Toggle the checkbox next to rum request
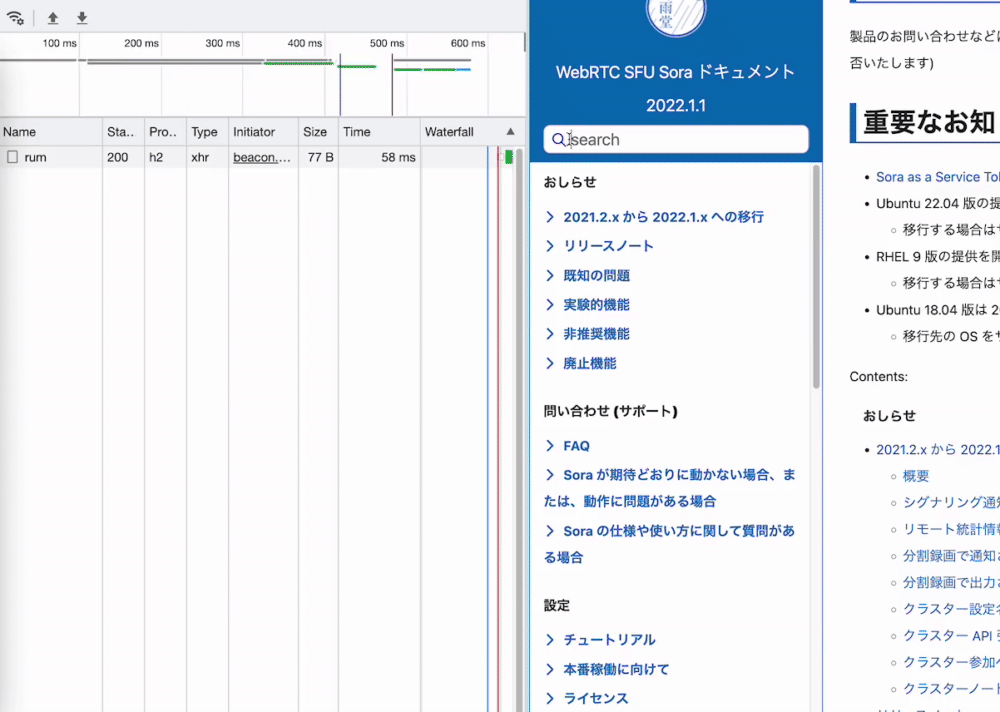The width and height of the screenshot is (1000, 712). tap(12, 157)
